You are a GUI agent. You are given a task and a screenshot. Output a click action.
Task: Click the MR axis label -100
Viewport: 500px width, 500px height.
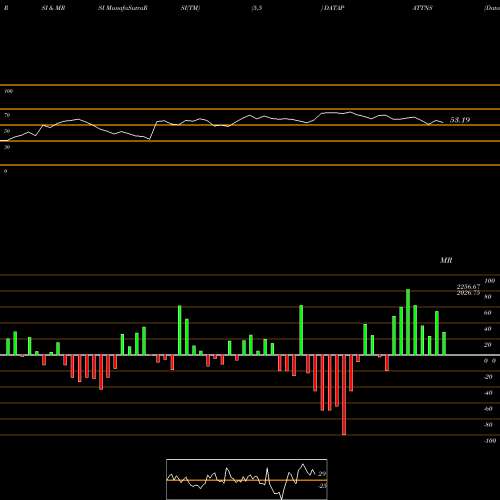point(489,441)
